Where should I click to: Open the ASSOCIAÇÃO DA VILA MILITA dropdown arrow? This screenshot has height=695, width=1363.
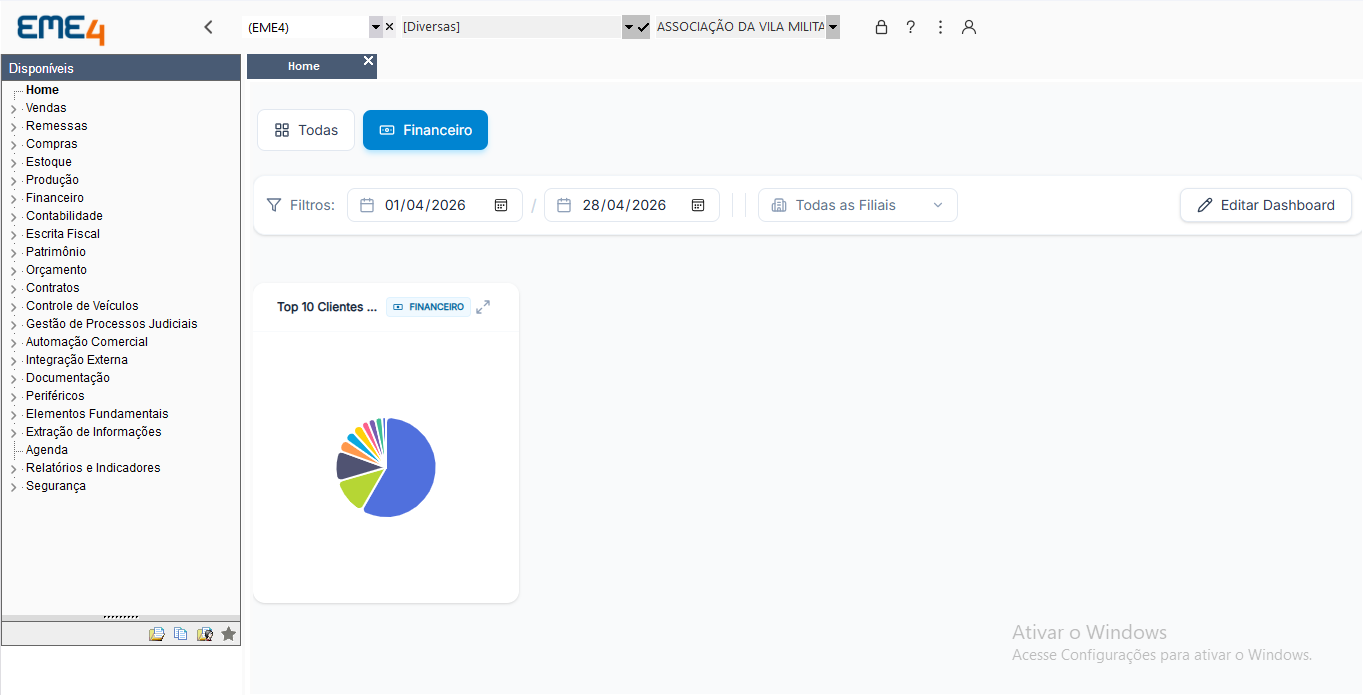tap(832, 27)
